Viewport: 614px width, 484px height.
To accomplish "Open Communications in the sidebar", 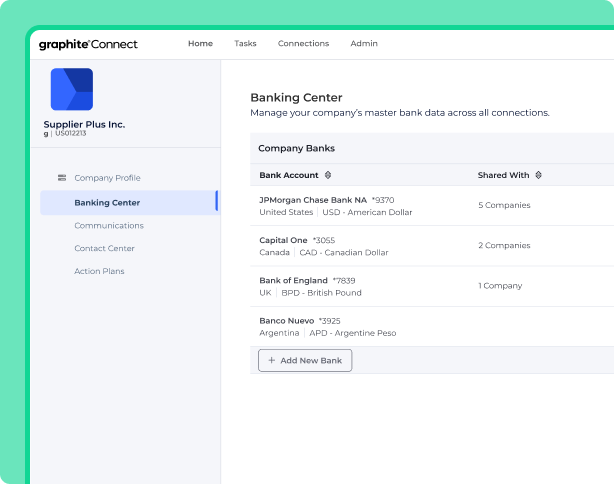I will [109, 226].
